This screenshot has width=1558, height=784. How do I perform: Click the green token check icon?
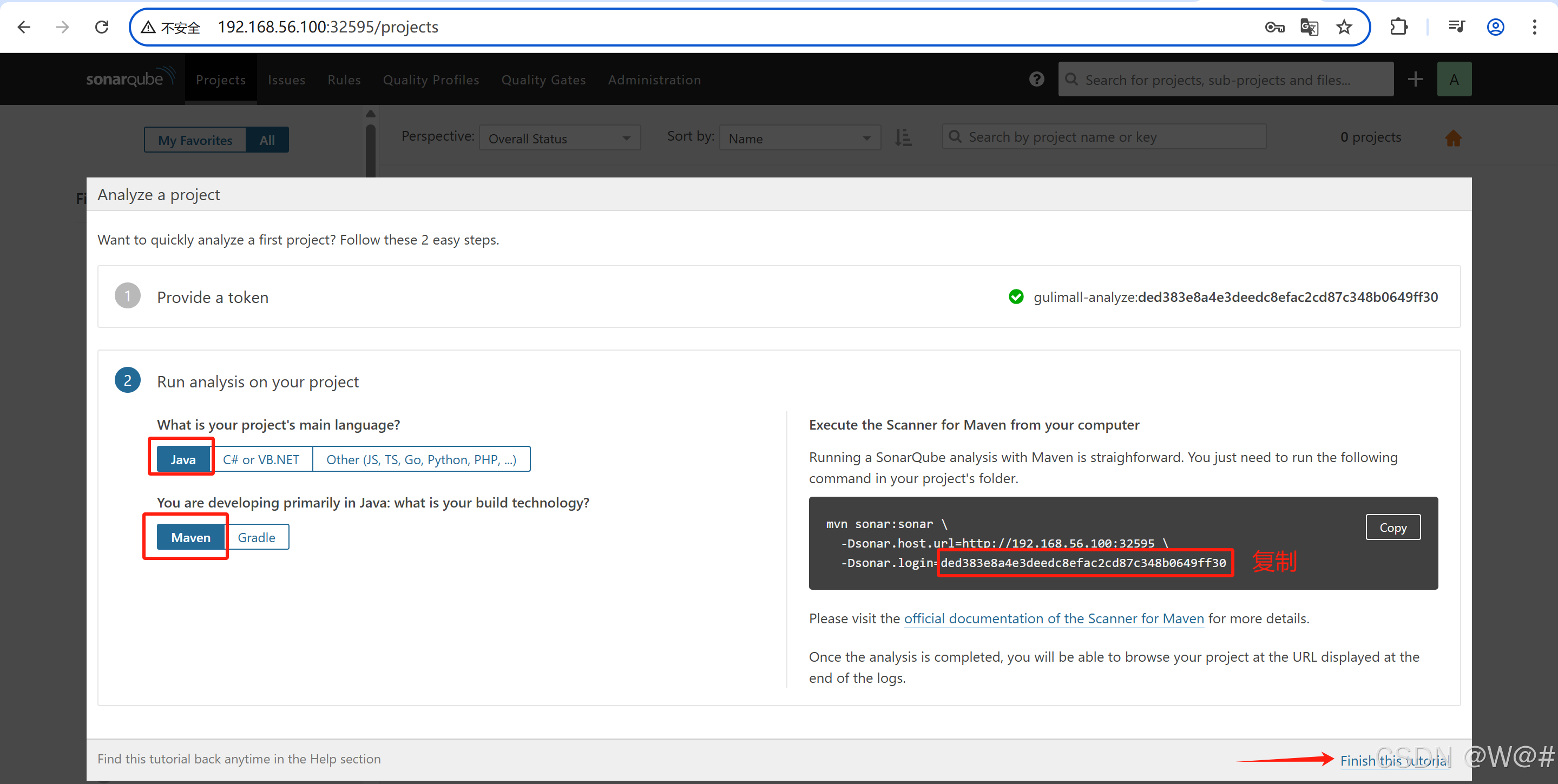click(x=1016, y=297)
